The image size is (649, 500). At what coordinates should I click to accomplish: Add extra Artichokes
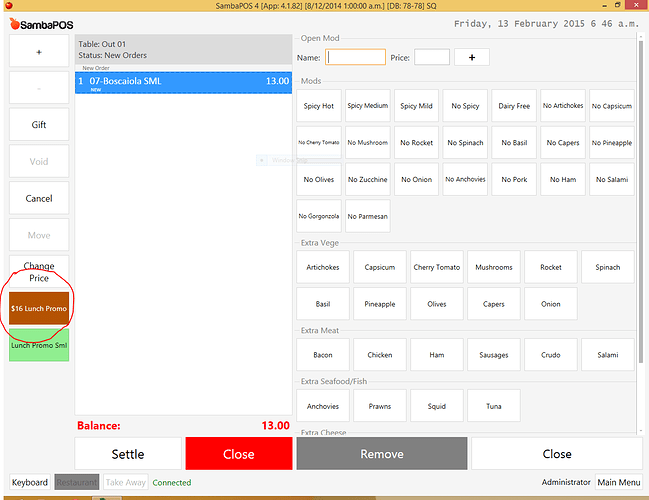[323, 267]
